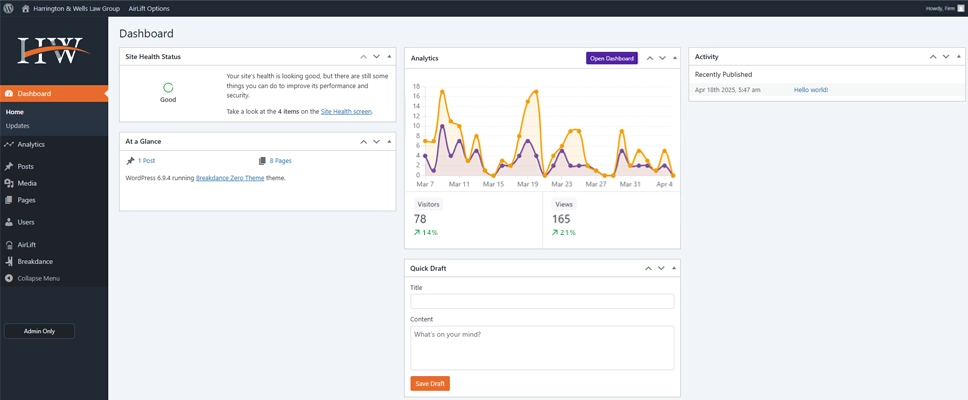968x400 pixels.
Task: Move Analytics widget down
Action: (x=662, y=58)
